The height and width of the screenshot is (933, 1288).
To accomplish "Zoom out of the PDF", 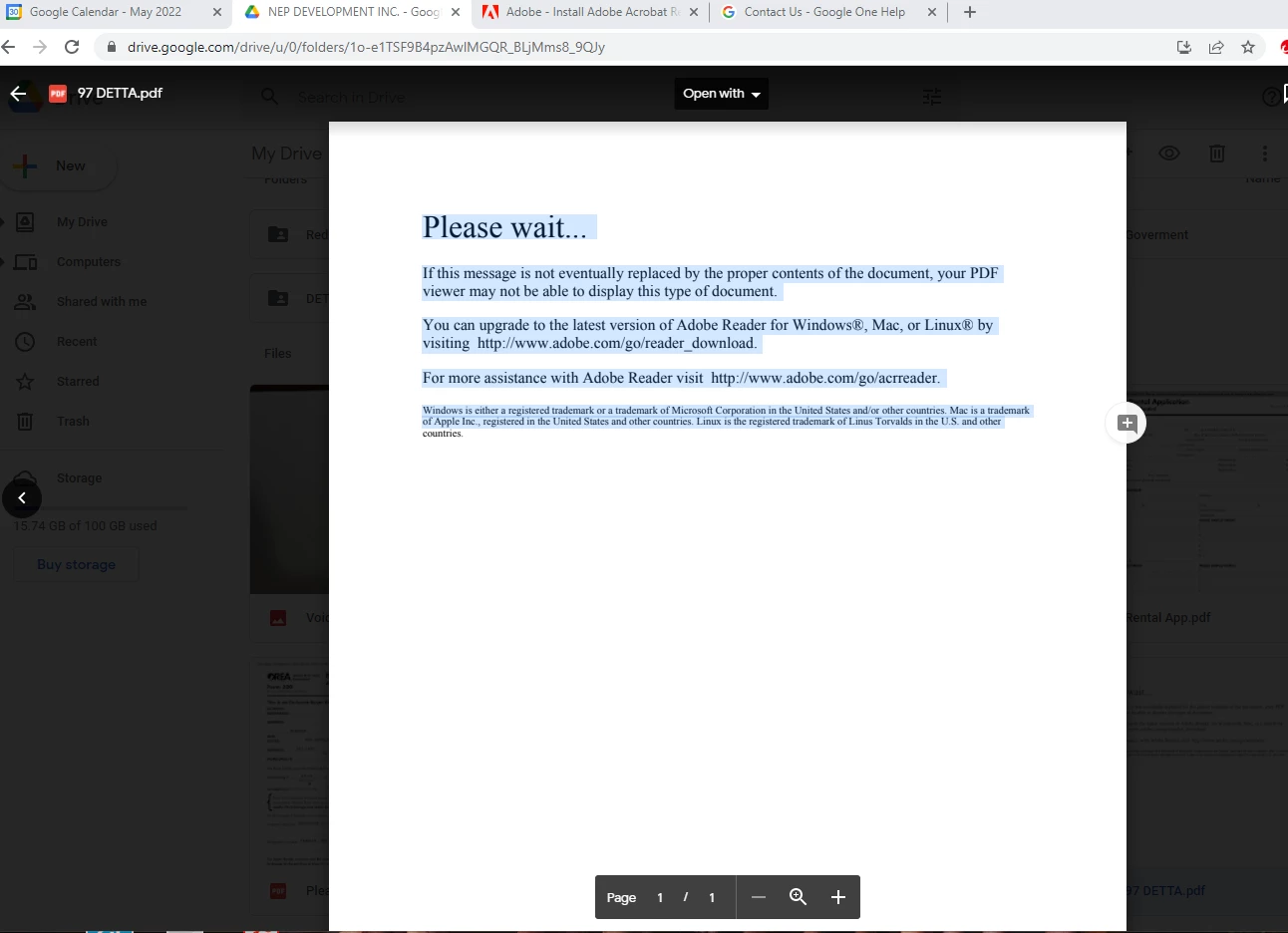I will [x=759, y=897].
